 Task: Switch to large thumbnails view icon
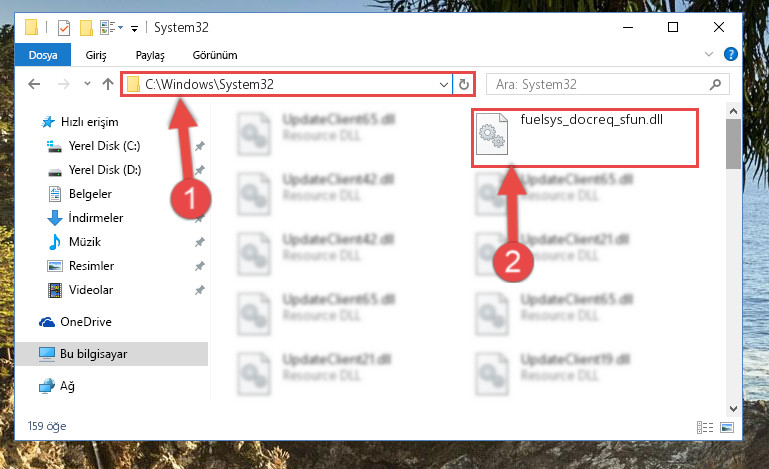tap(727, 427)
